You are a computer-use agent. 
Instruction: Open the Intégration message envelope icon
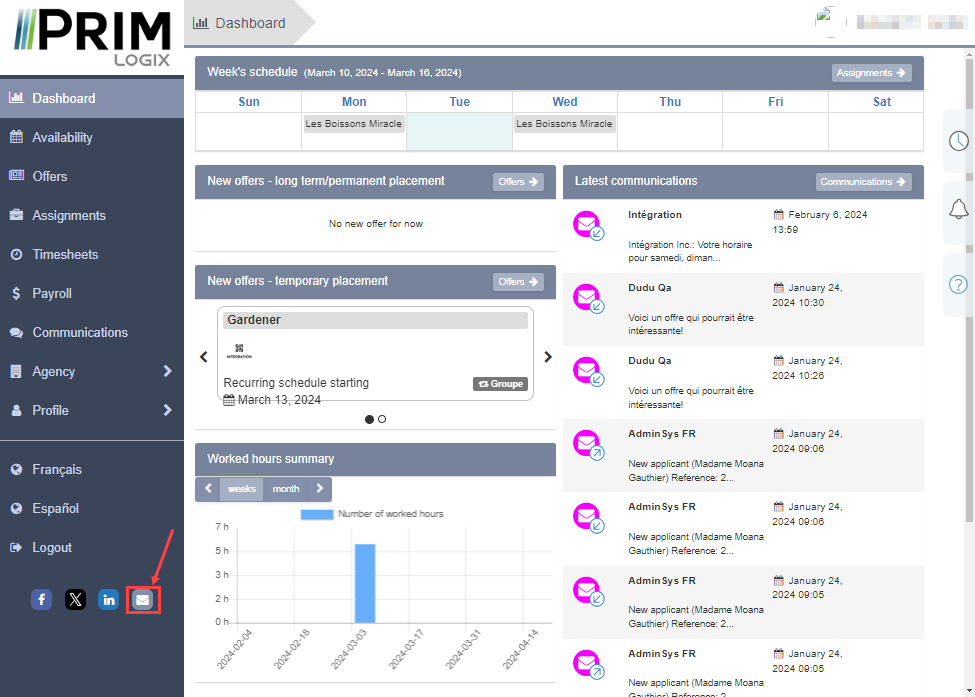pyautogui.click(x=587, y=225)
